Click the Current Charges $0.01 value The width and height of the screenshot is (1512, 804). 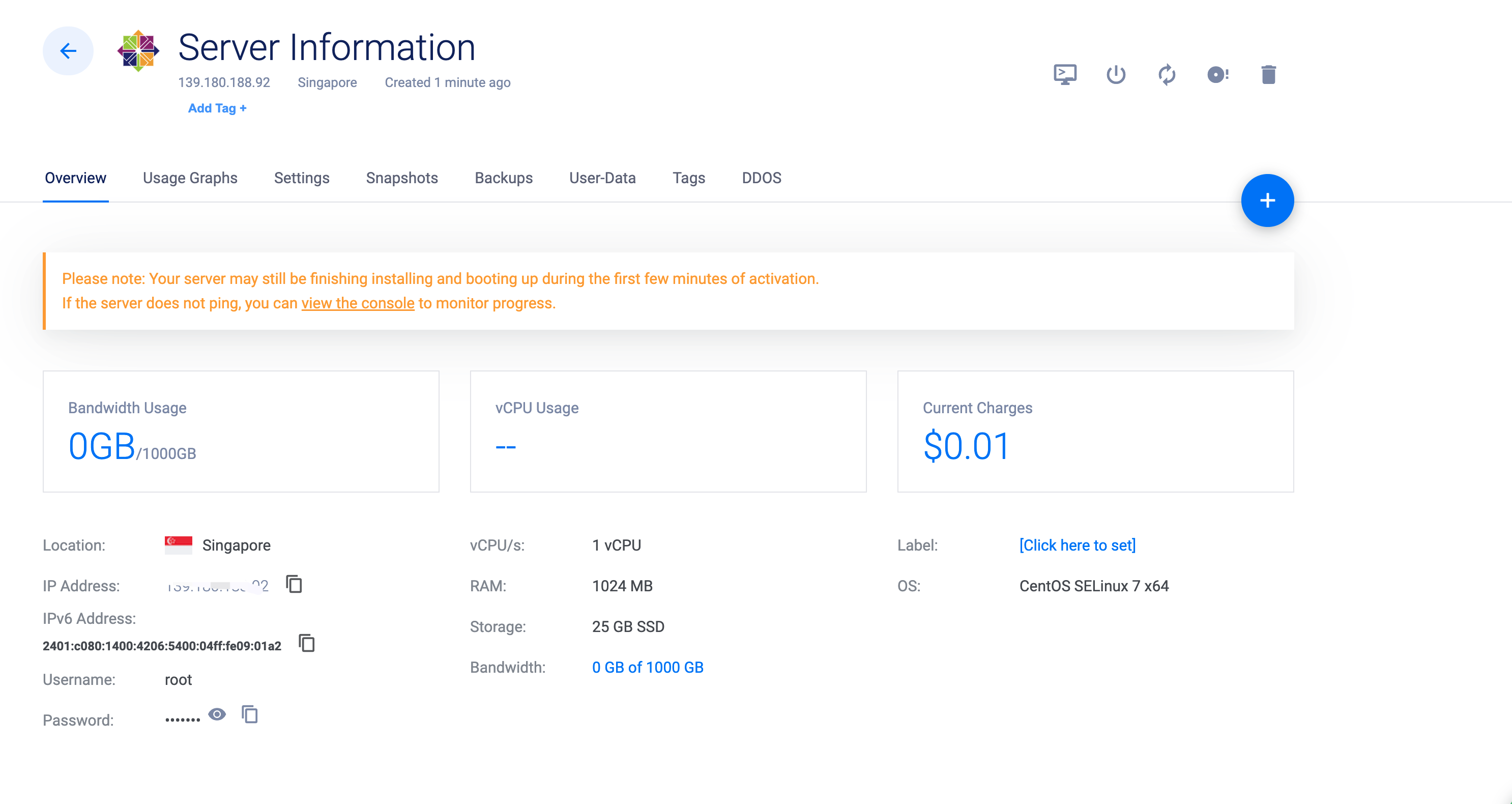(x=966, y=447)
